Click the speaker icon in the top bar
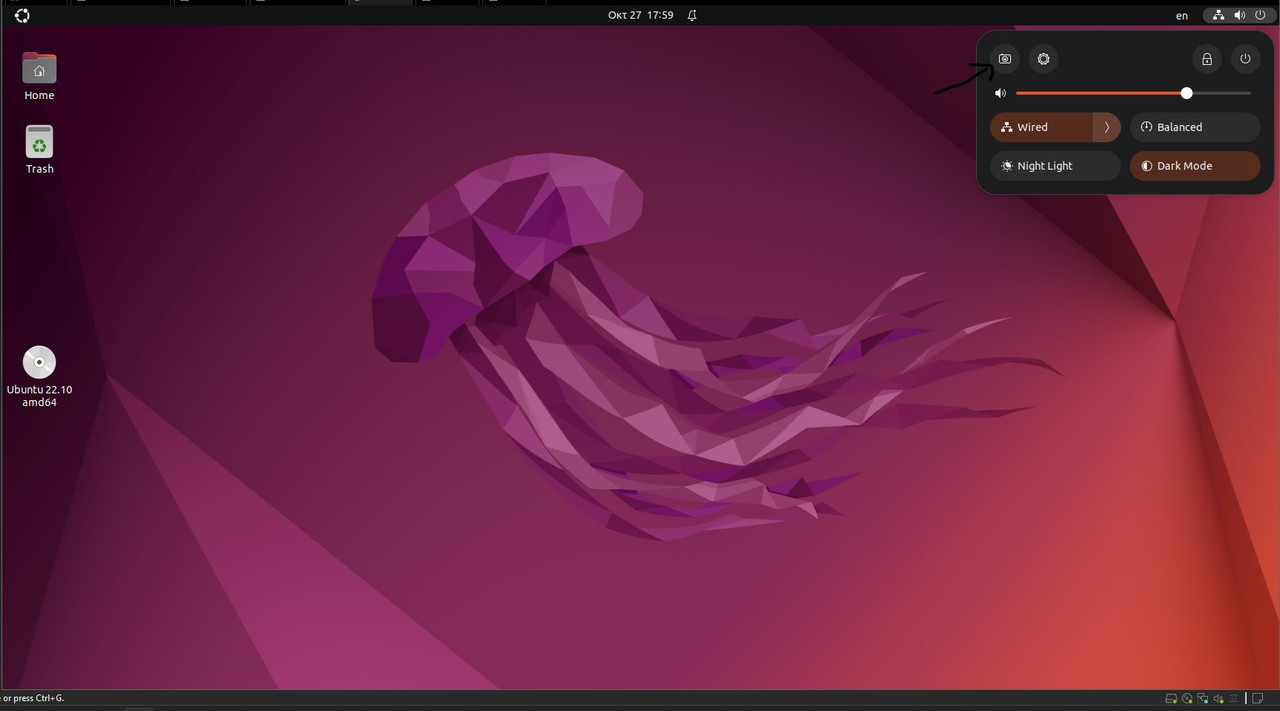 coord(1240,15)
